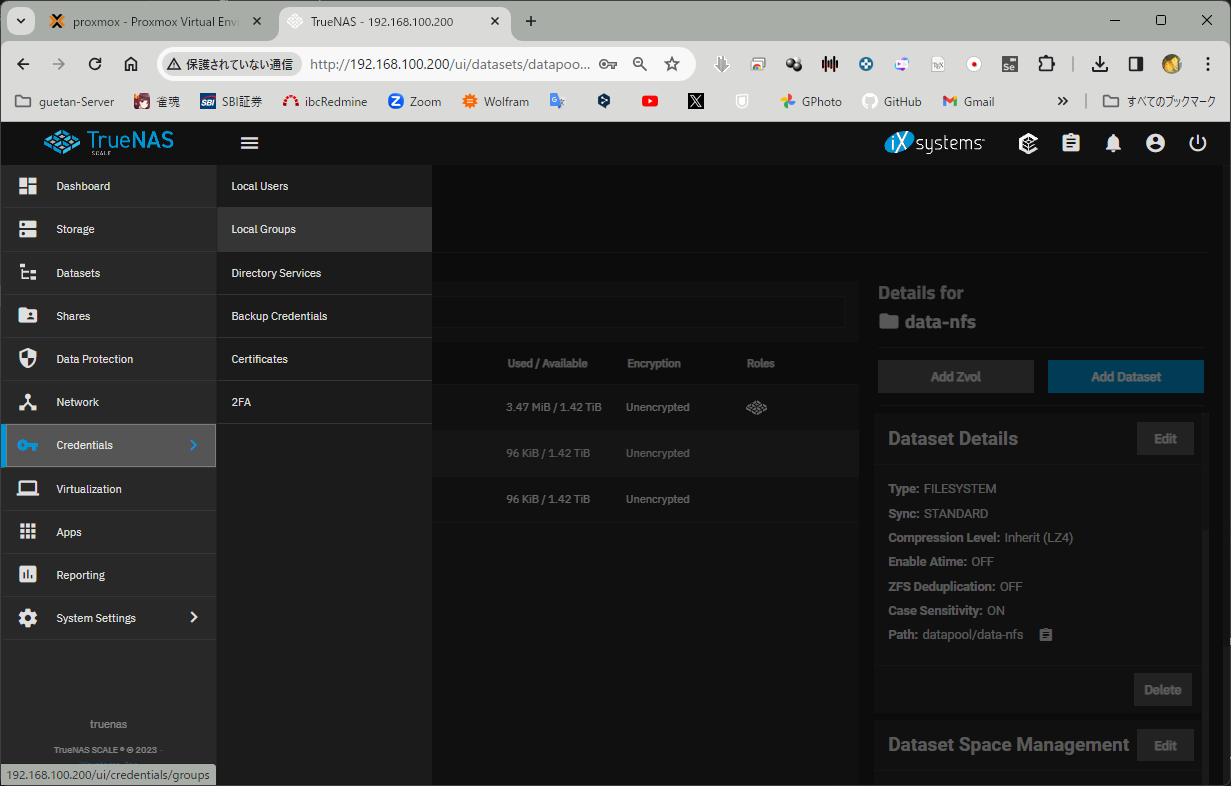Click the power button icon
Screen dimensions: 1231x786
coord(1197,143)
